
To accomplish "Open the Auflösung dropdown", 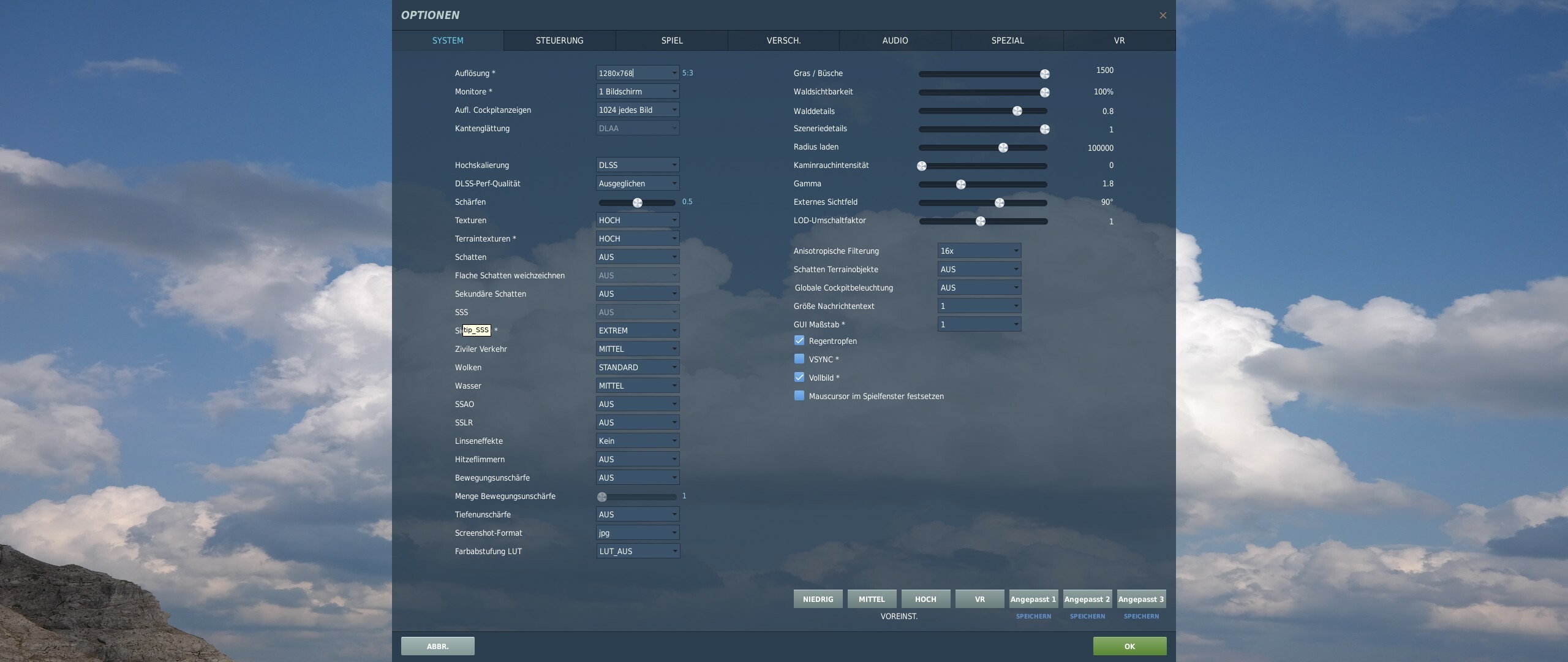I will [x=638, y=73].
